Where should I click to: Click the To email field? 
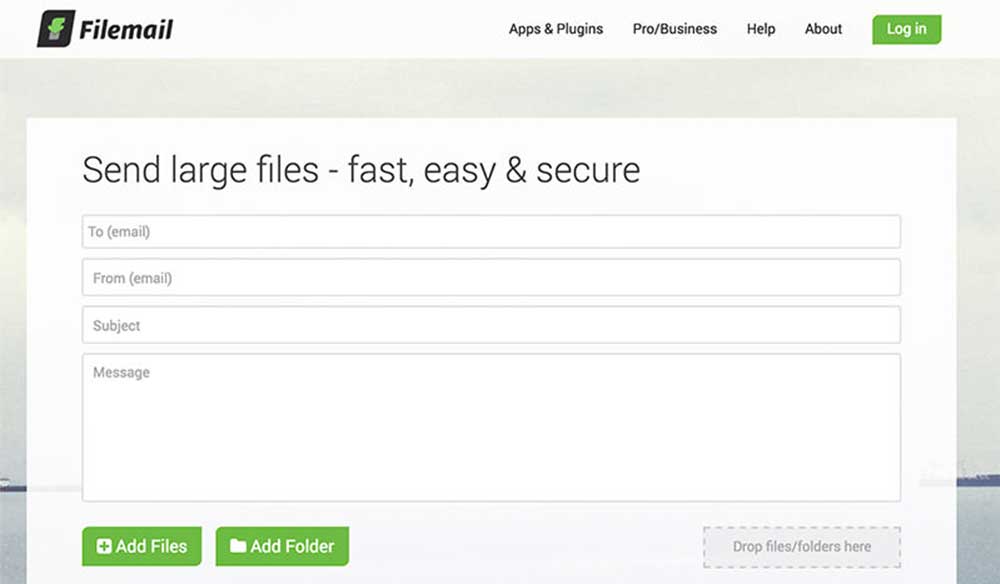coord(490,230)
